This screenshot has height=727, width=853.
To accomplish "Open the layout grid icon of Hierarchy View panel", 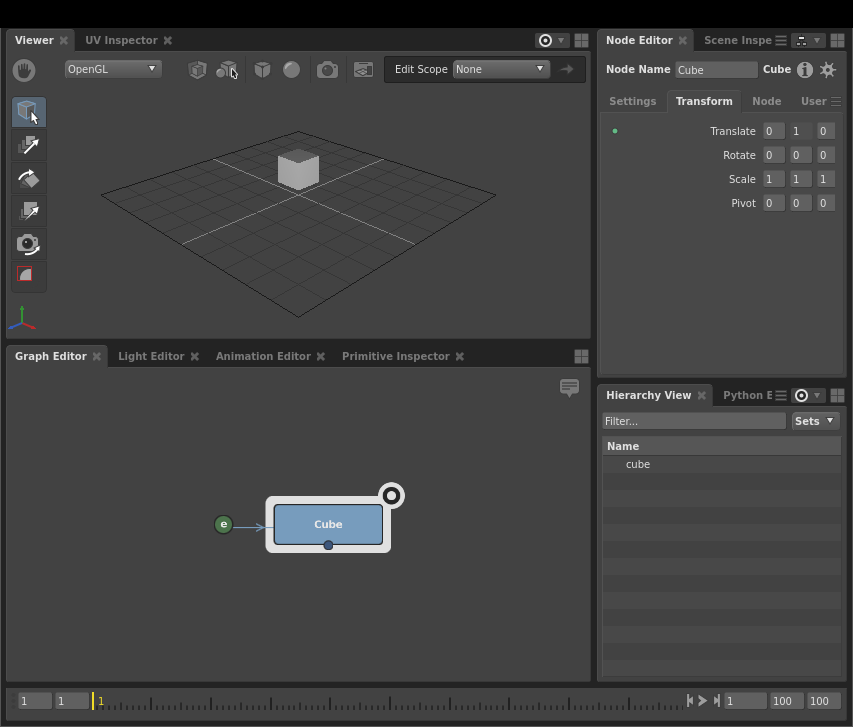I will pos(838,396).
